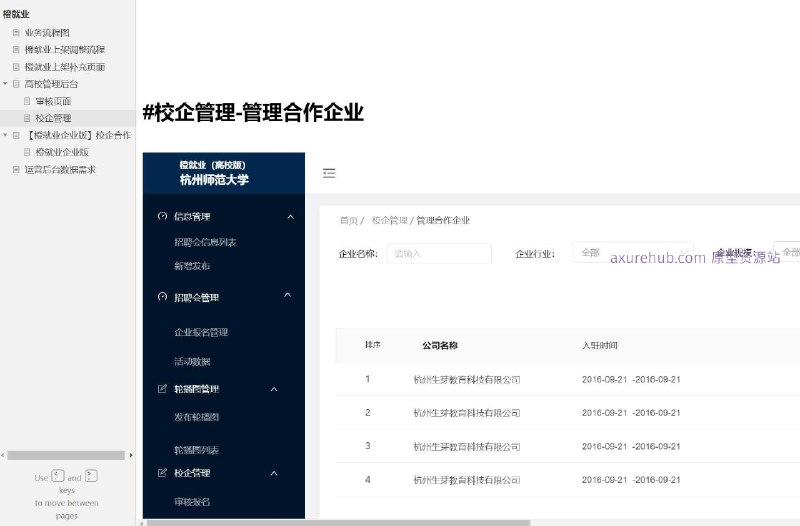Go to 首页 via breadcrumb
800x526 pixels.
point(348,220)
